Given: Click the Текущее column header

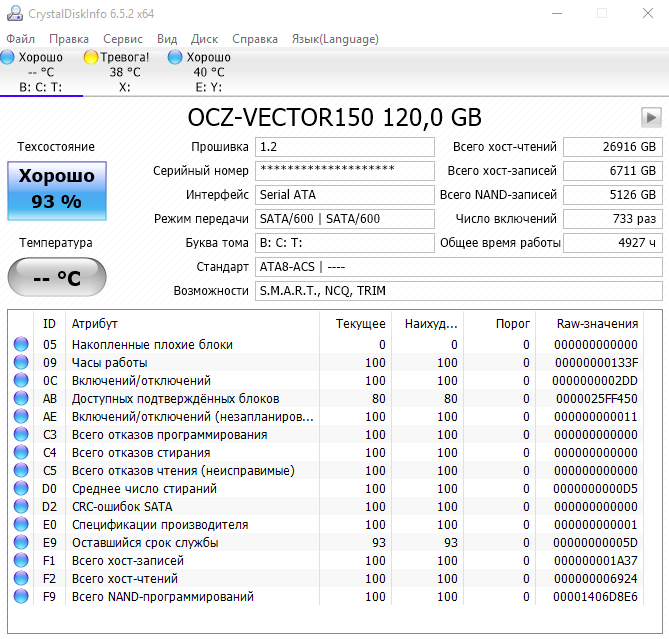Looking at the screenshot, I should [355, 324].
